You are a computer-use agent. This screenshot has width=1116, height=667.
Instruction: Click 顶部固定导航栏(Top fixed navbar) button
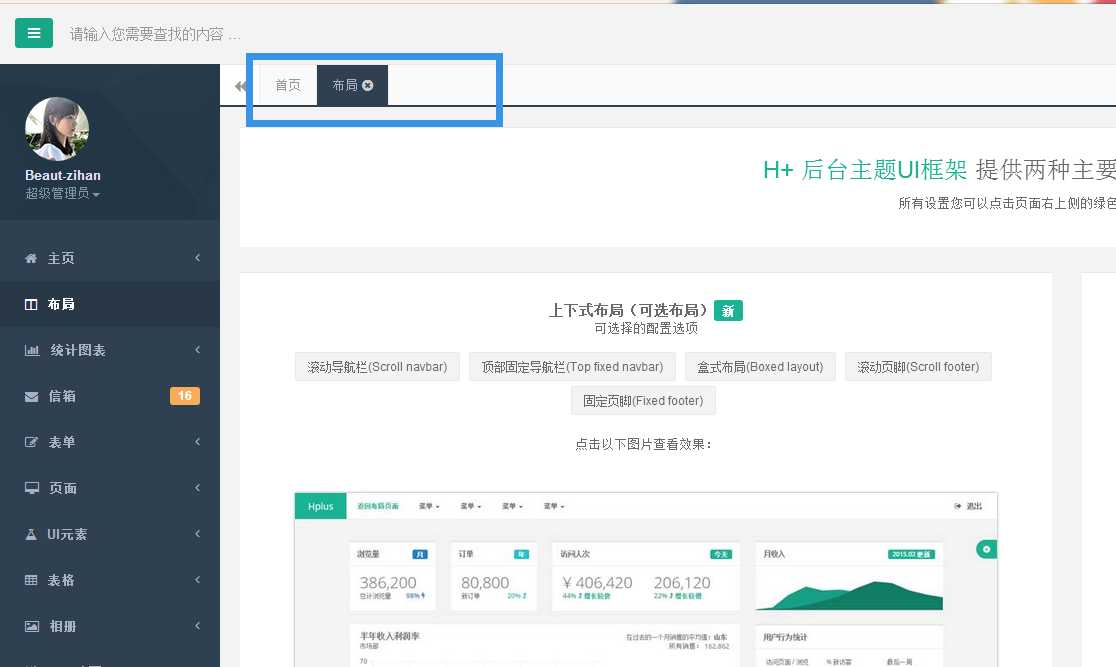click(572, 367)
